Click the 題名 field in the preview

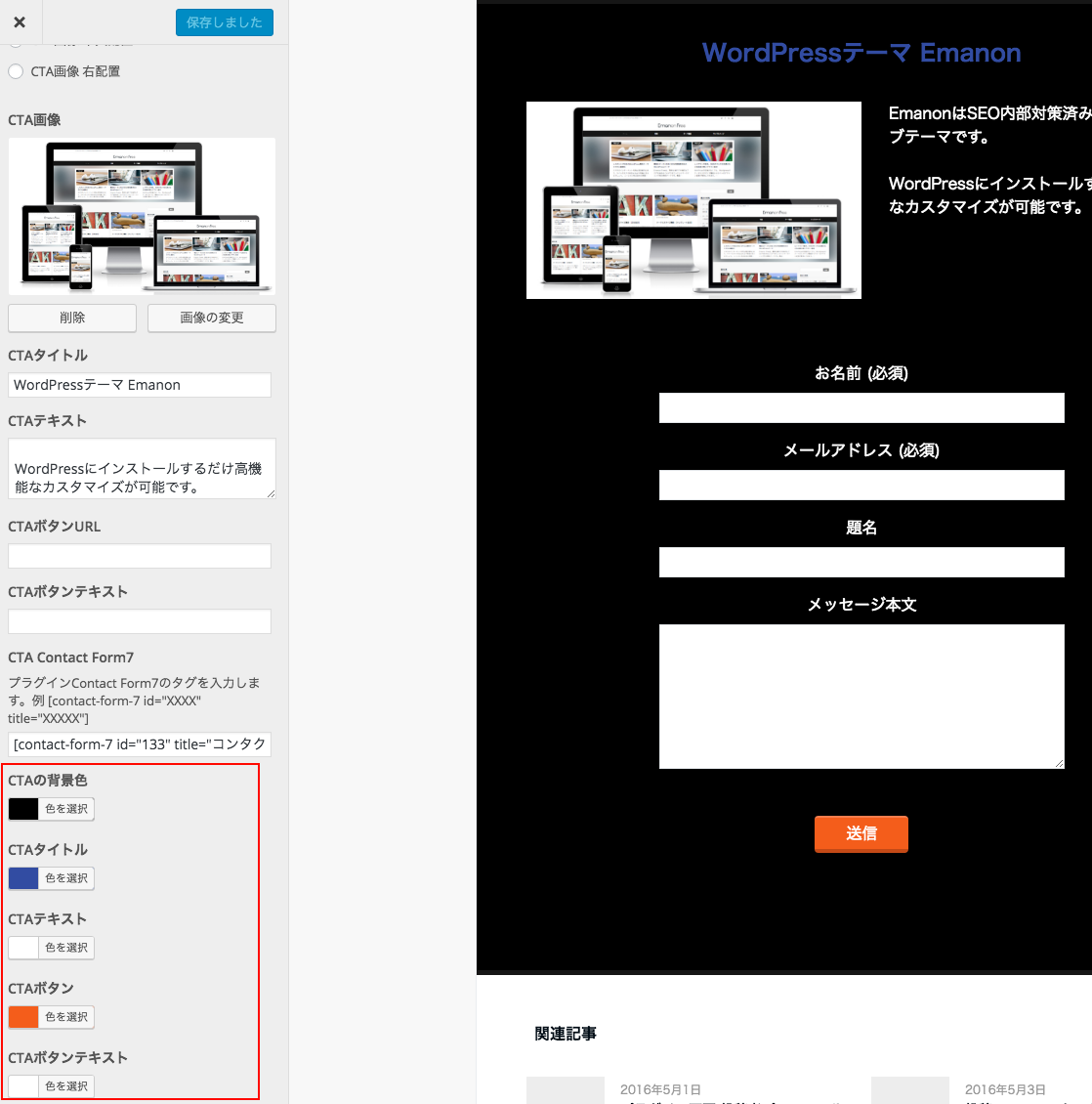[861, 563]
